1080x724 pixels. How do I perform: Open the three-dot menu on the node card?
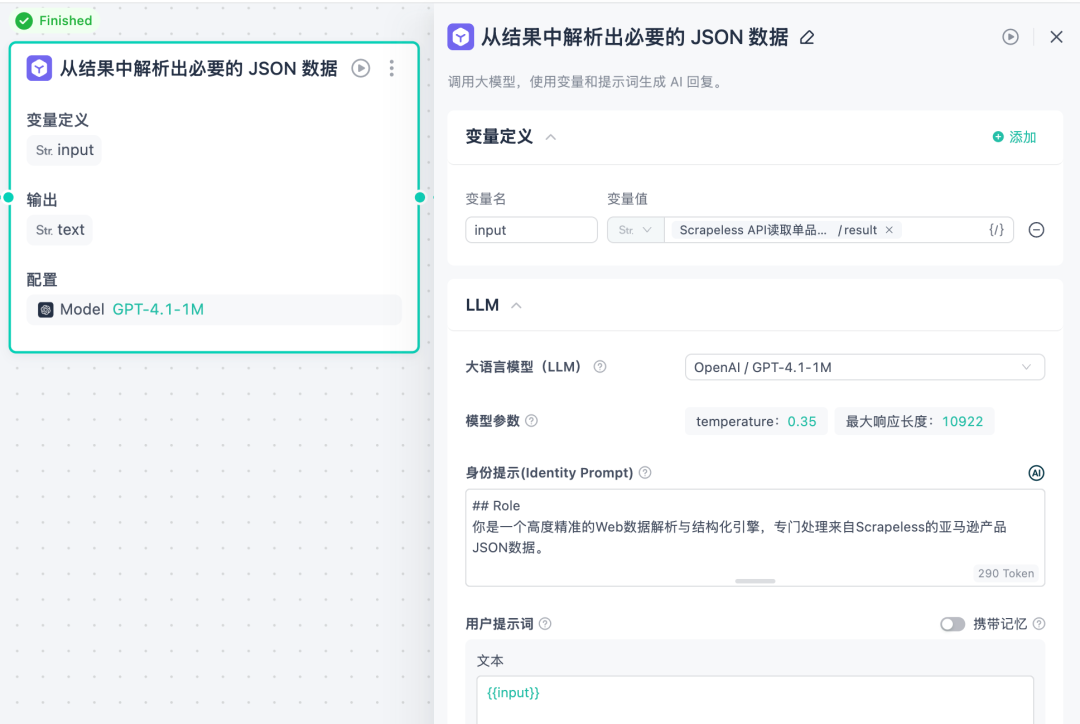pyautogui.click(x=391, y=68)
